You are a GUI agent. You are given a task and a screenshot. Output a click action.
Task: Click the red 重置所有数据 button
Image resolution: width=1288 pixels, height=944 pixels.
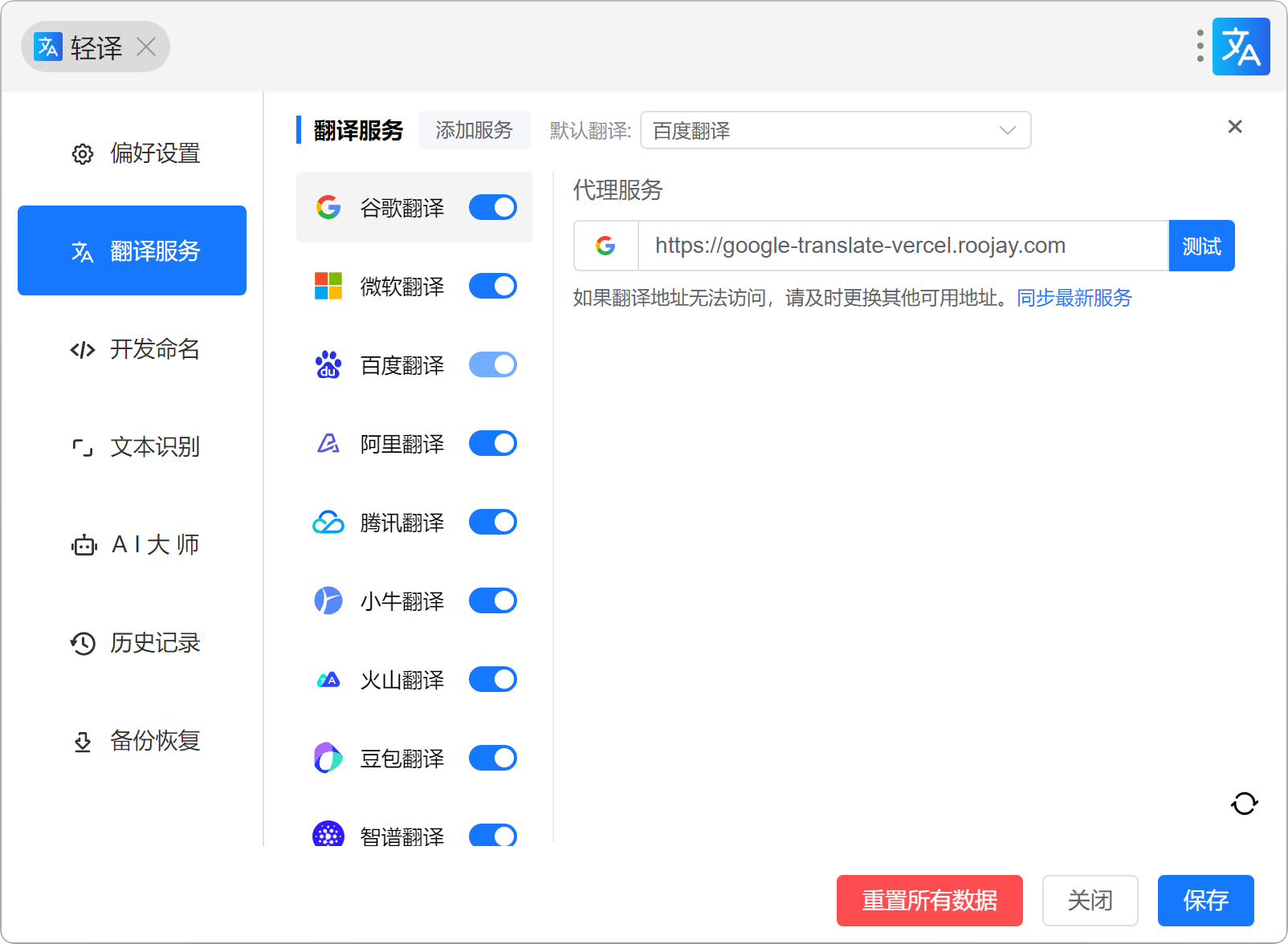929,901
